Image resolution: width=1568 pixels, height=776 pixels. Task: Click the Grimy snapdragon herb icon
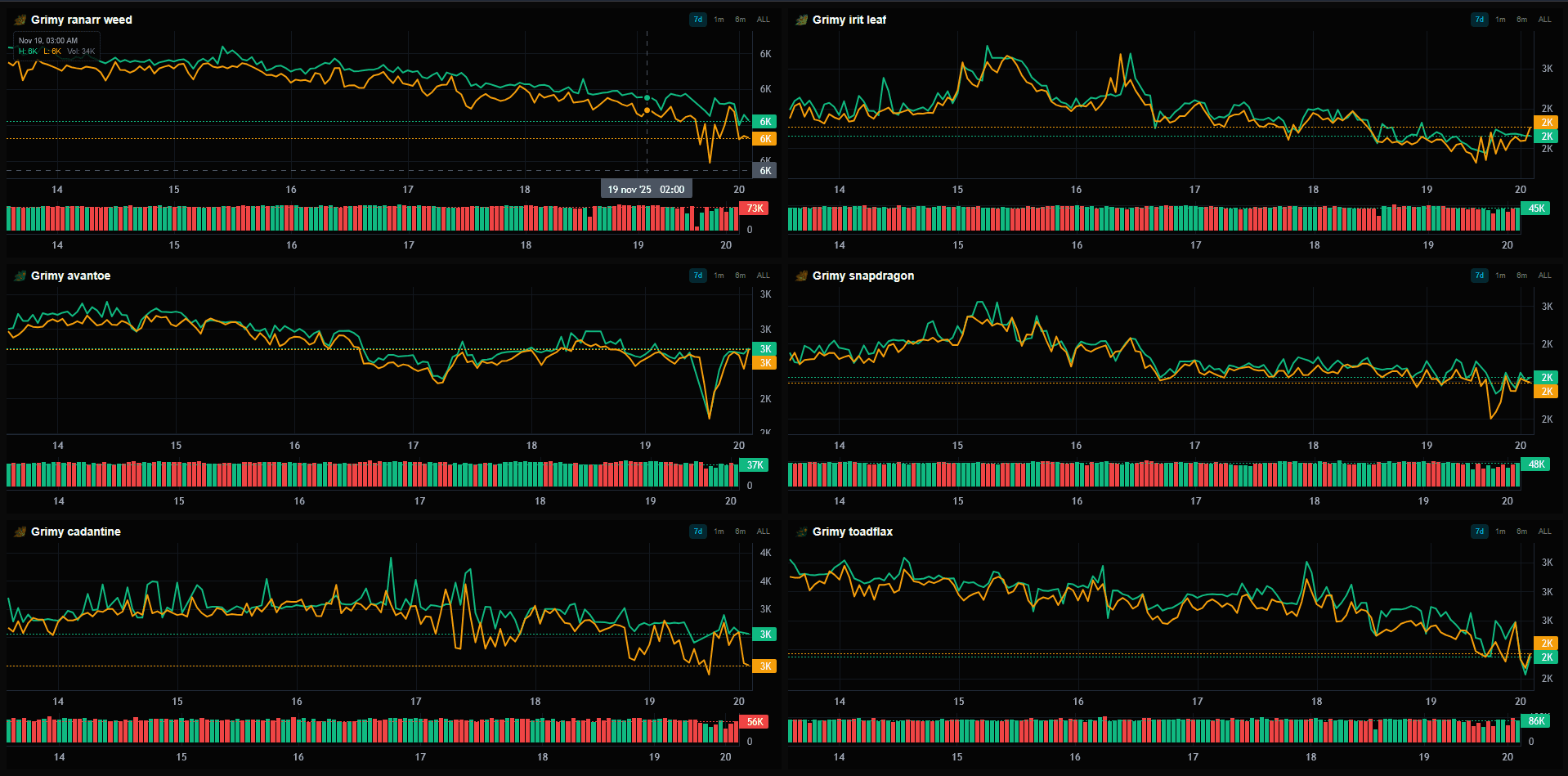click(x=800, y=276)
